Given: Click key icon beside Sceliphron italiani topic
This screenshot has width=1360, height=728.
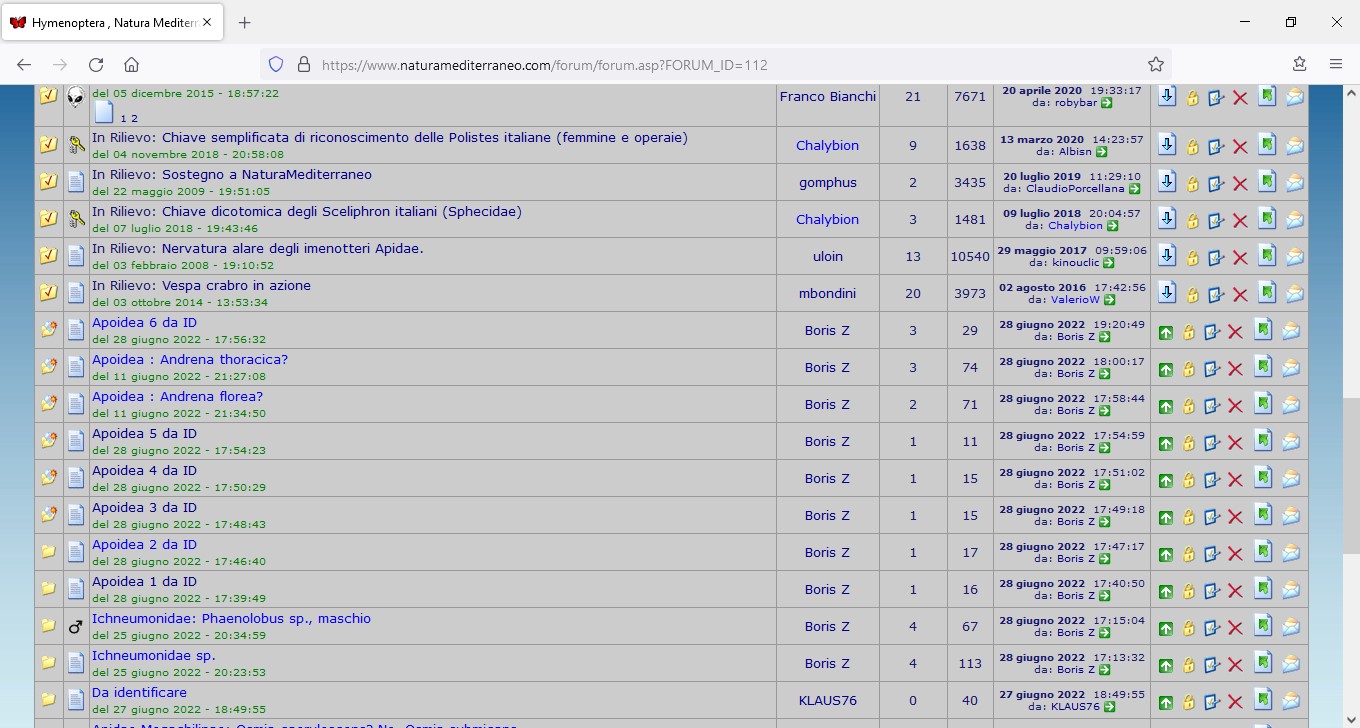Looking at the screenshot, I should pyautogui.click(x=76, y=219).
